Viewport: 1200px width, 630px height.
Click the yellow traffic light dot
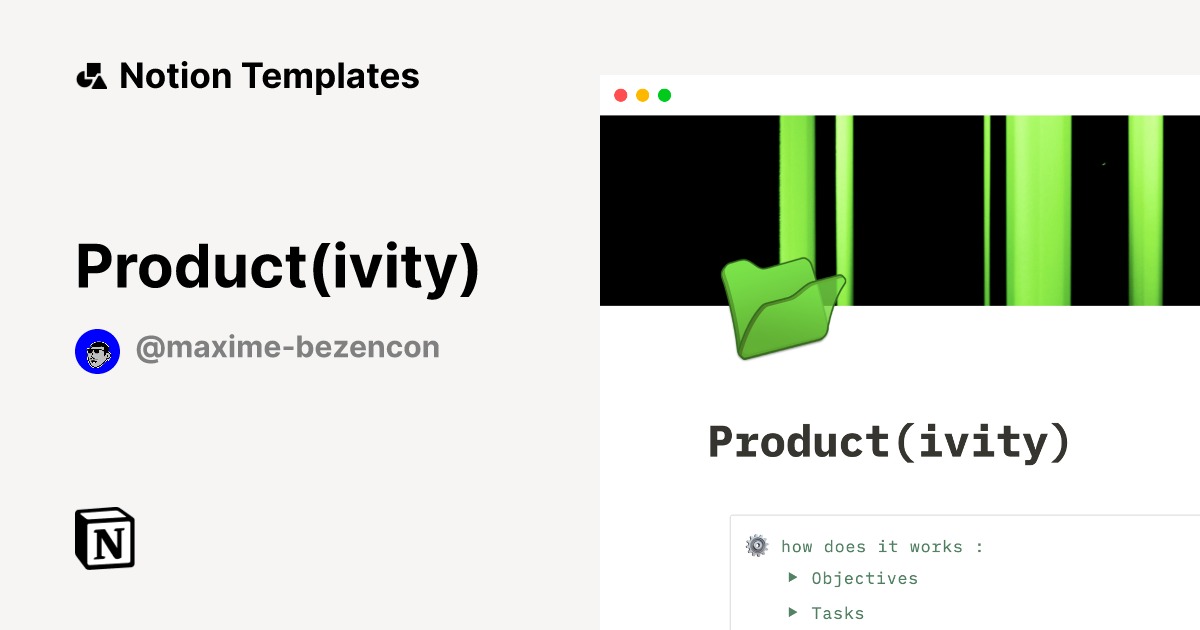coord(643,95)
